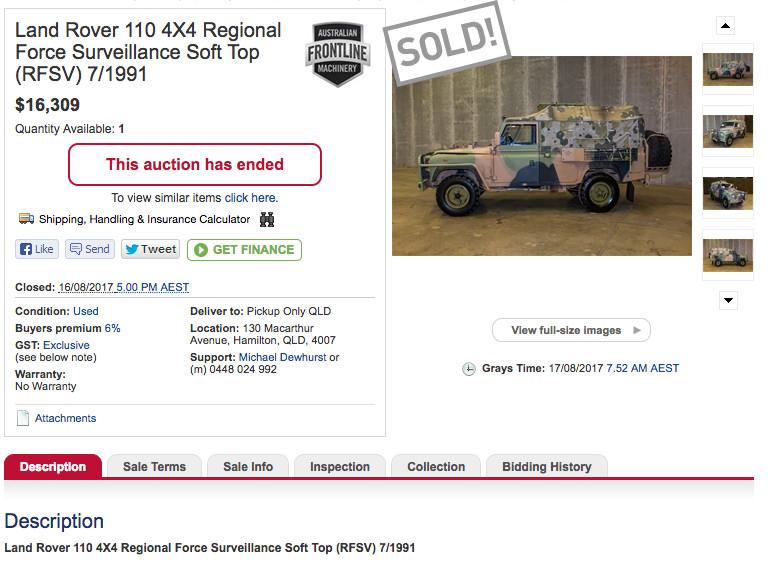Follow the 'click here' similar items link

click(x=251, y=198)
